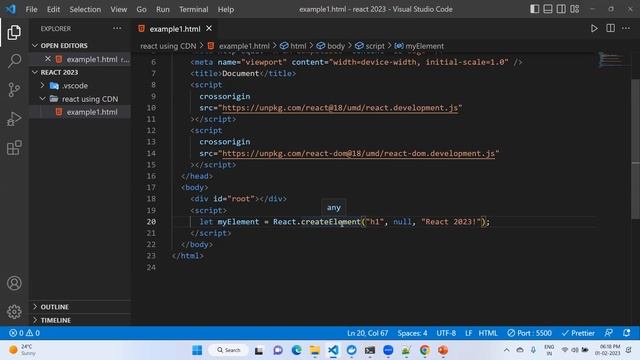Open Microsoft Edge from taskbar
The height and width of the screenshot is (360, 640).
pos(297,350)
